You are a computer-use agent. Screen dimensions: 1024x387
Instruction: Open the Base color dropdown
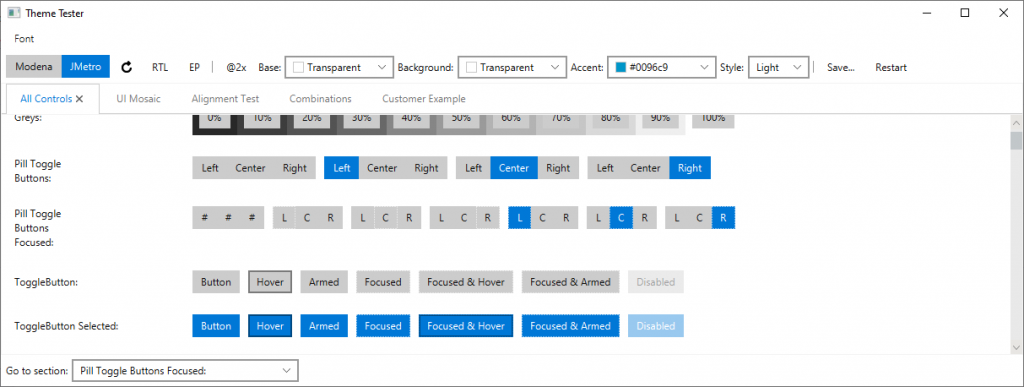point(339,67)
